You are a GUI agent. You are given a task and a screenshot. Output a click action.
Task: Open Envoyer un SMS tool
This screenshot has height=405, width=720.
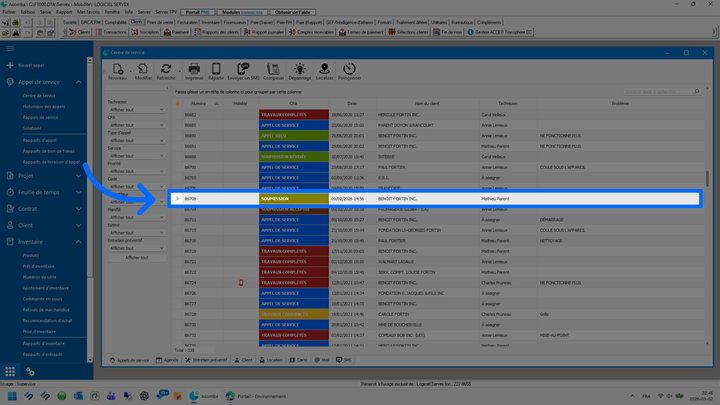pos(243,69)
